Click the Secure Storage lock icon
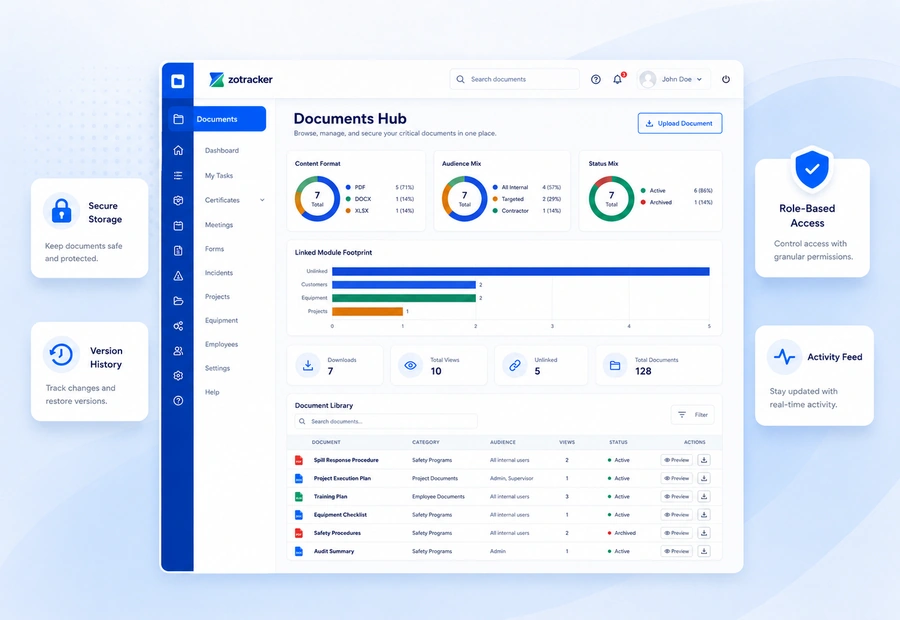 coord(61,211)
